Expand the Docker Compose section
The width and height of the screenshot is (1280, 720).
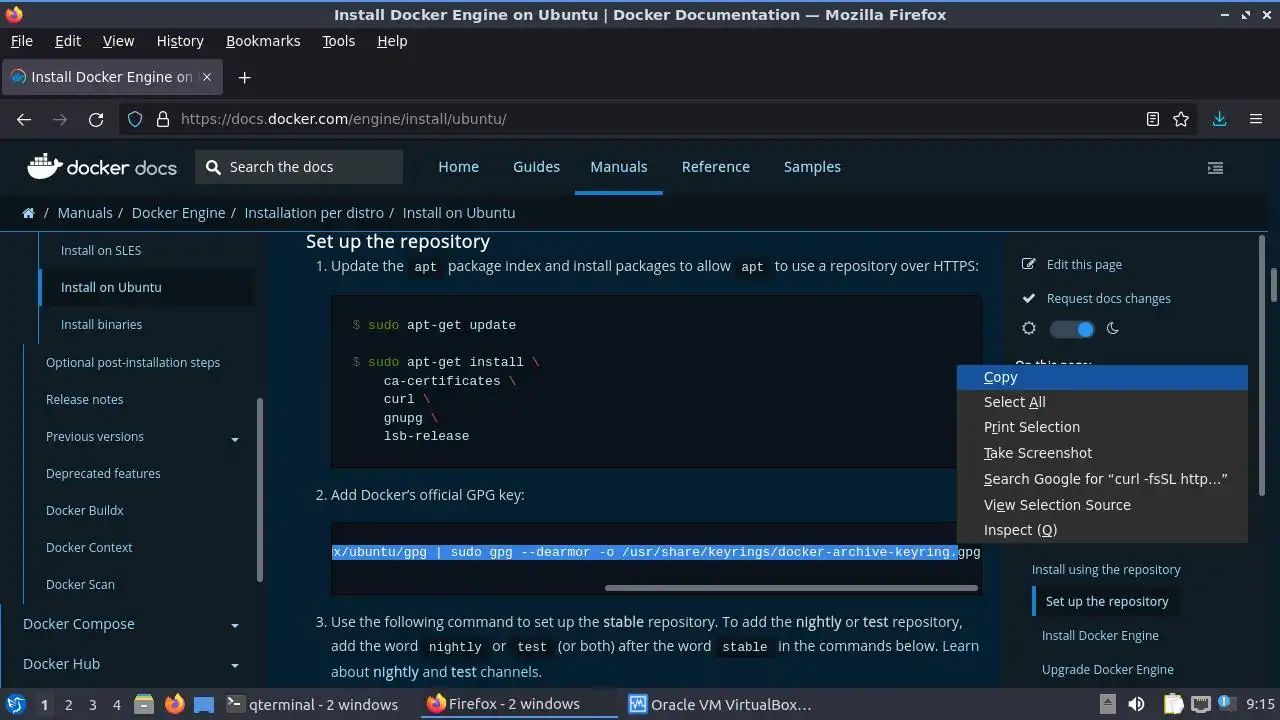click(235, 626)
